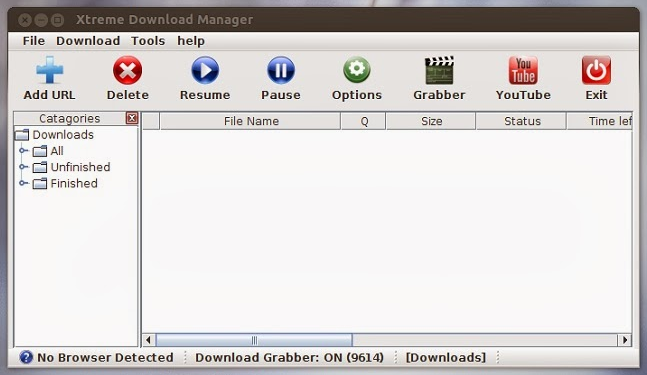The height and width of the screenshot is (375, 647).
Task: Click Download Grabber: ON (9614) status
Action: (289, 357)
